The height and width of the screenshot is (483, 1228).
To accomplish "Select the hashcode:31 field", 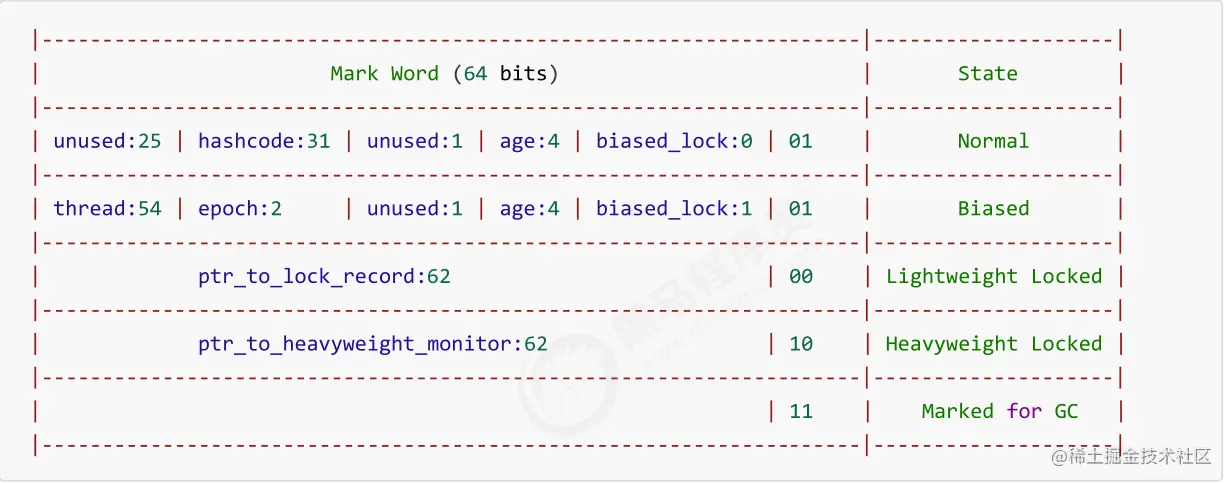I will pyautogui.click(x=264, y=141).
